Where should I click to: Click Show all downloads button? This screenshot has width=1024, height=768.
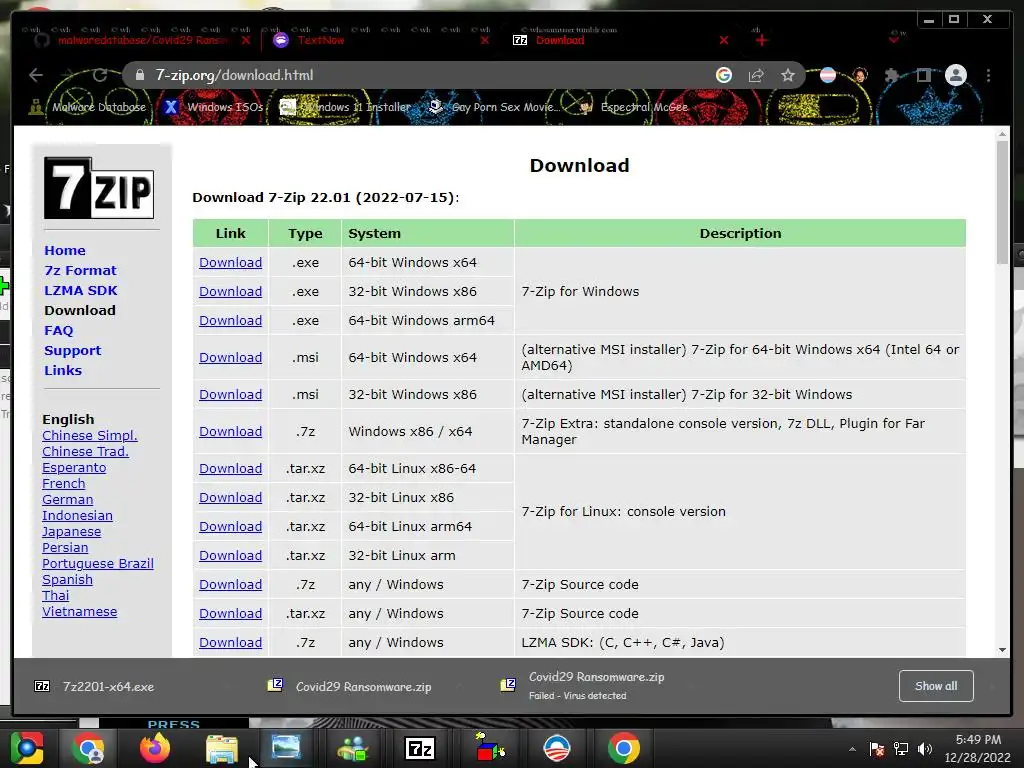936,686
